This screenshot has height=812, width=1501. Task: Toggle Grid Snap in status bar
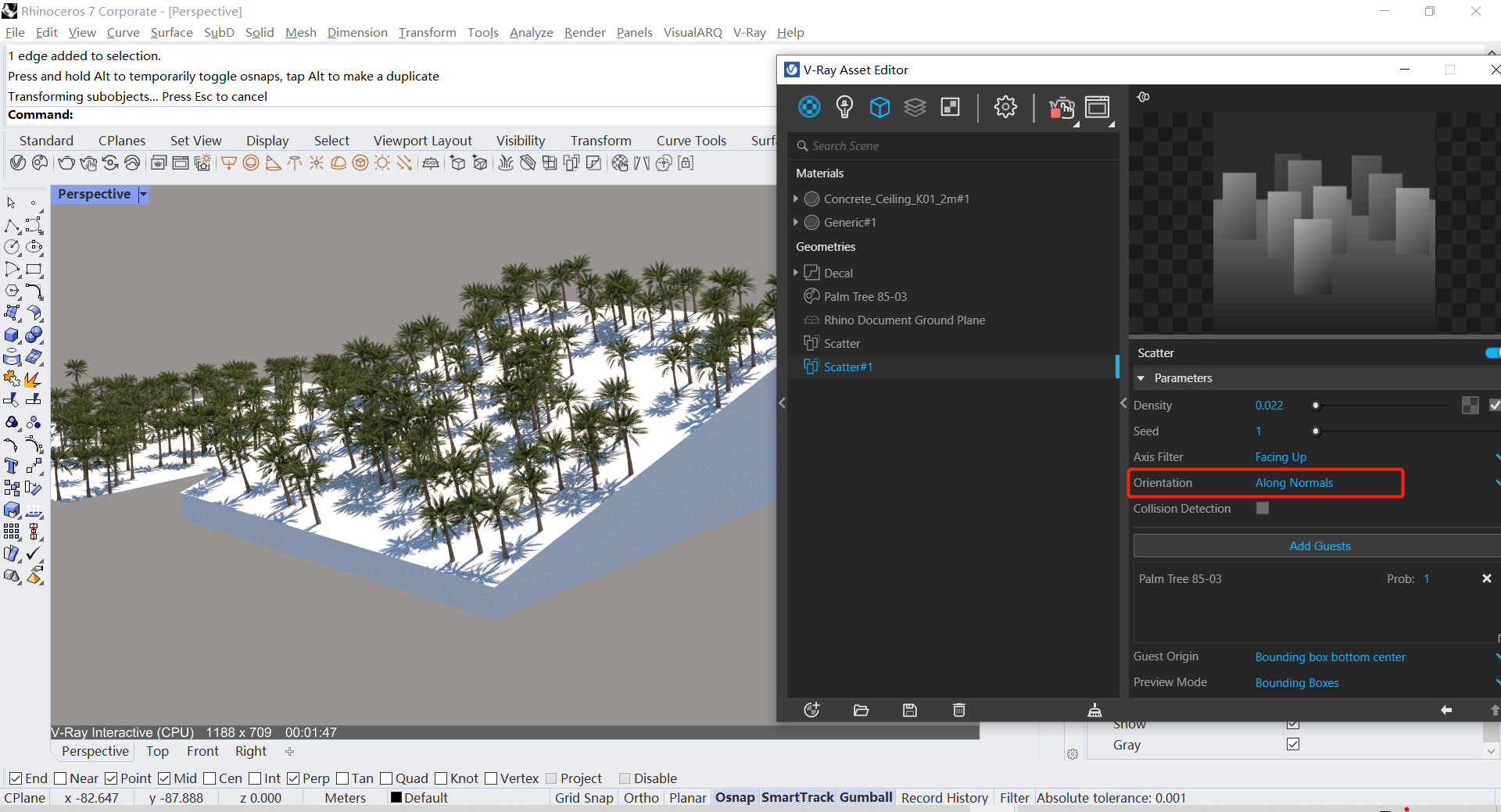584,798
